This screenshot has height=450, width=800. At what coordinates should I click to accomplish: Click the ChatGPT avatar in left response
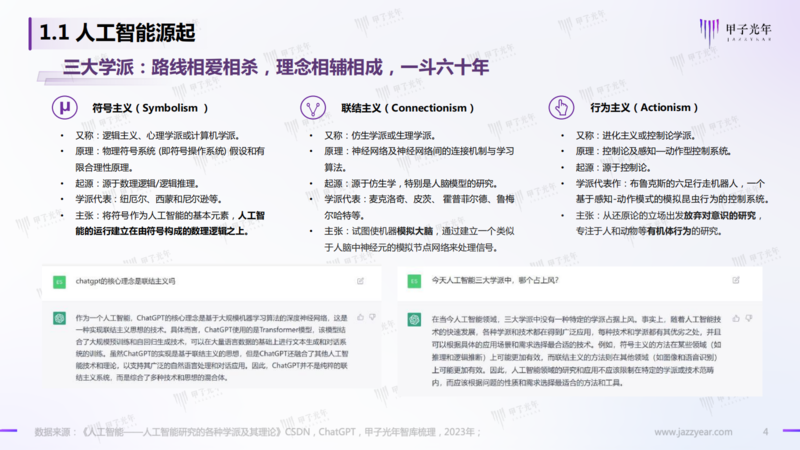tap(59, 319)
